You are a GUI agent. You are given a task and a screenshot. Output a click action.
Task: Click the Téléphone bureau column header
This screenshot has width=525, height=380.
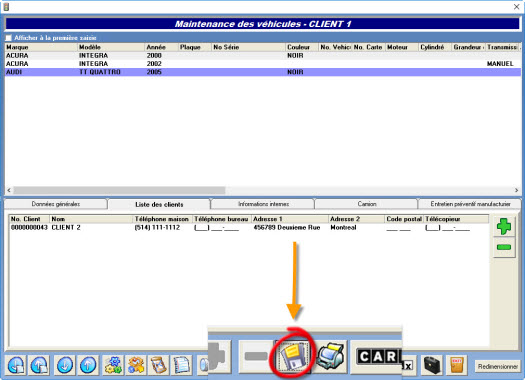[222, 219]
